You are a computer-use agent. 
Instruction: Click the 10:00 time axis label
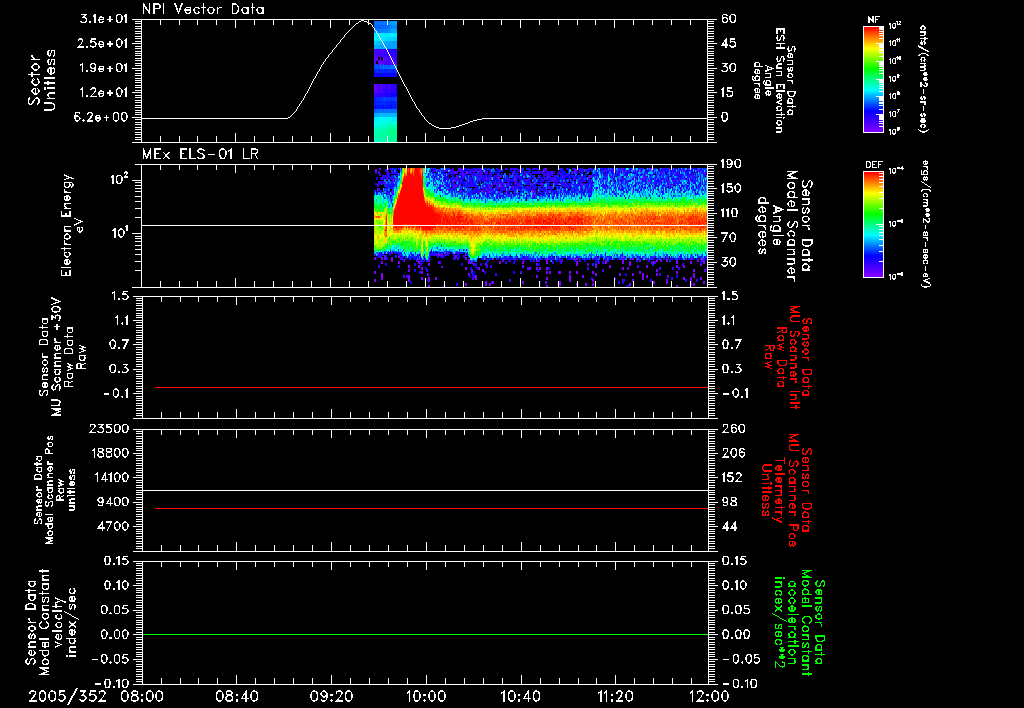click(x=426, y=696)
